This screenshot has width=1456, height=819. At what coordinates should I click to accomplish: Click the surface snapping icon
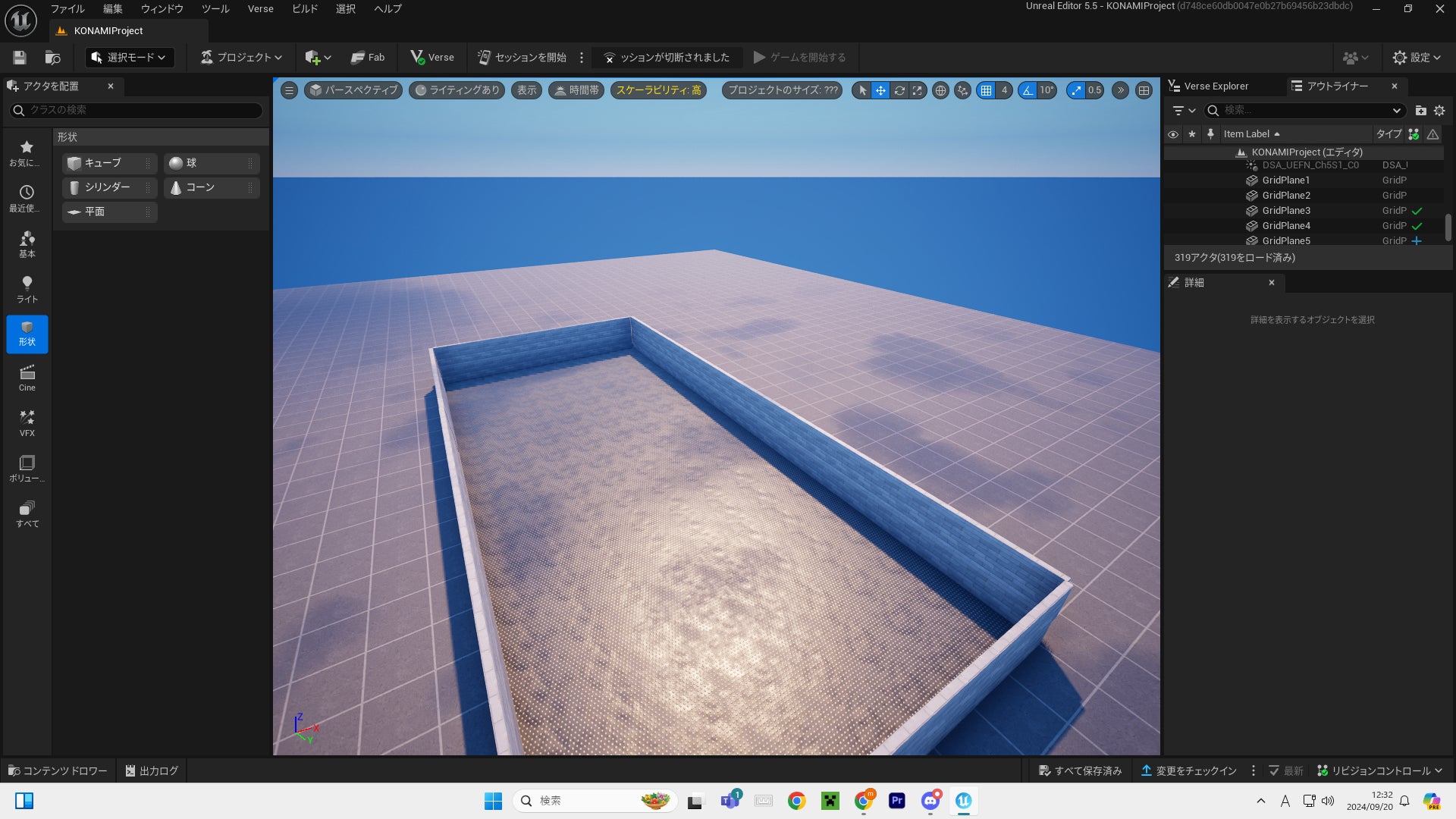[x=962, y=90]
